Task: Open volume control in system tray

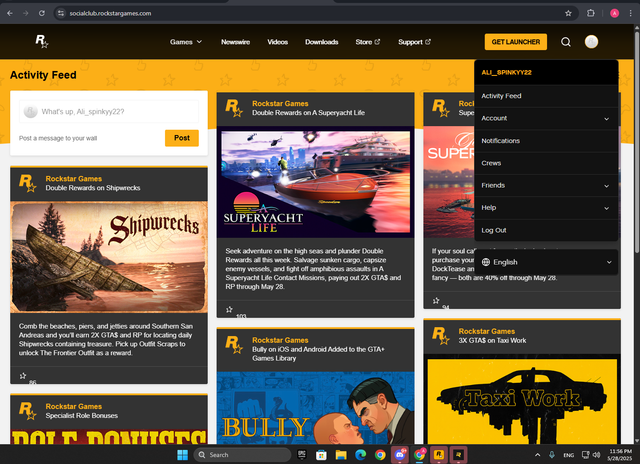Action: point(597,455)
